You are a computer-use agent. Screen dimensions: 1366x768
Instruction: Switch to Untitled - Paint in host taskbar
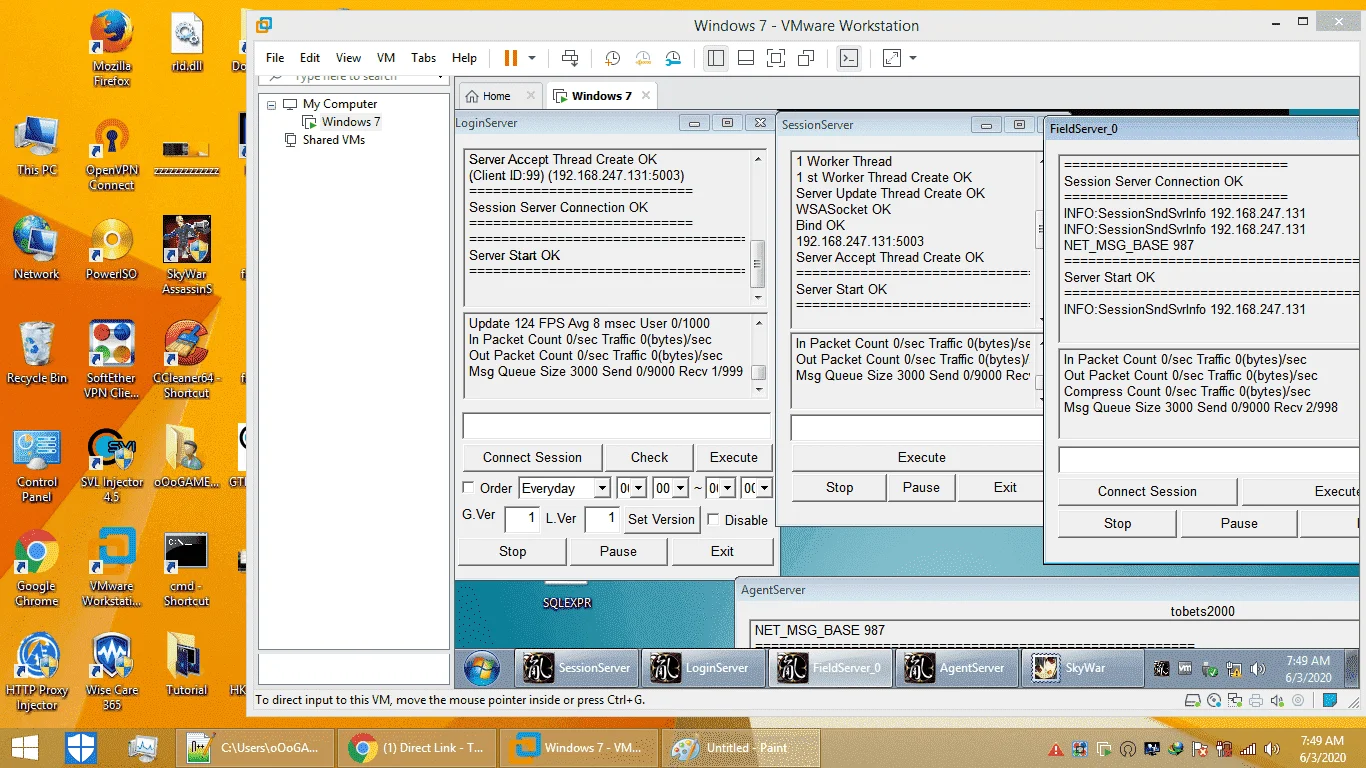click(x=741, y=748)
